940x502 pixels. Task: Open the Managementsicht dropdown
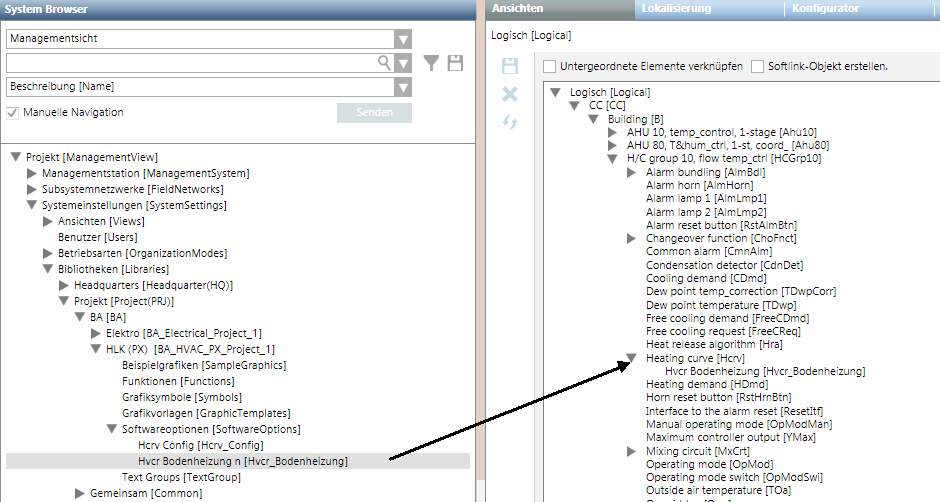[x=402, y=39]
